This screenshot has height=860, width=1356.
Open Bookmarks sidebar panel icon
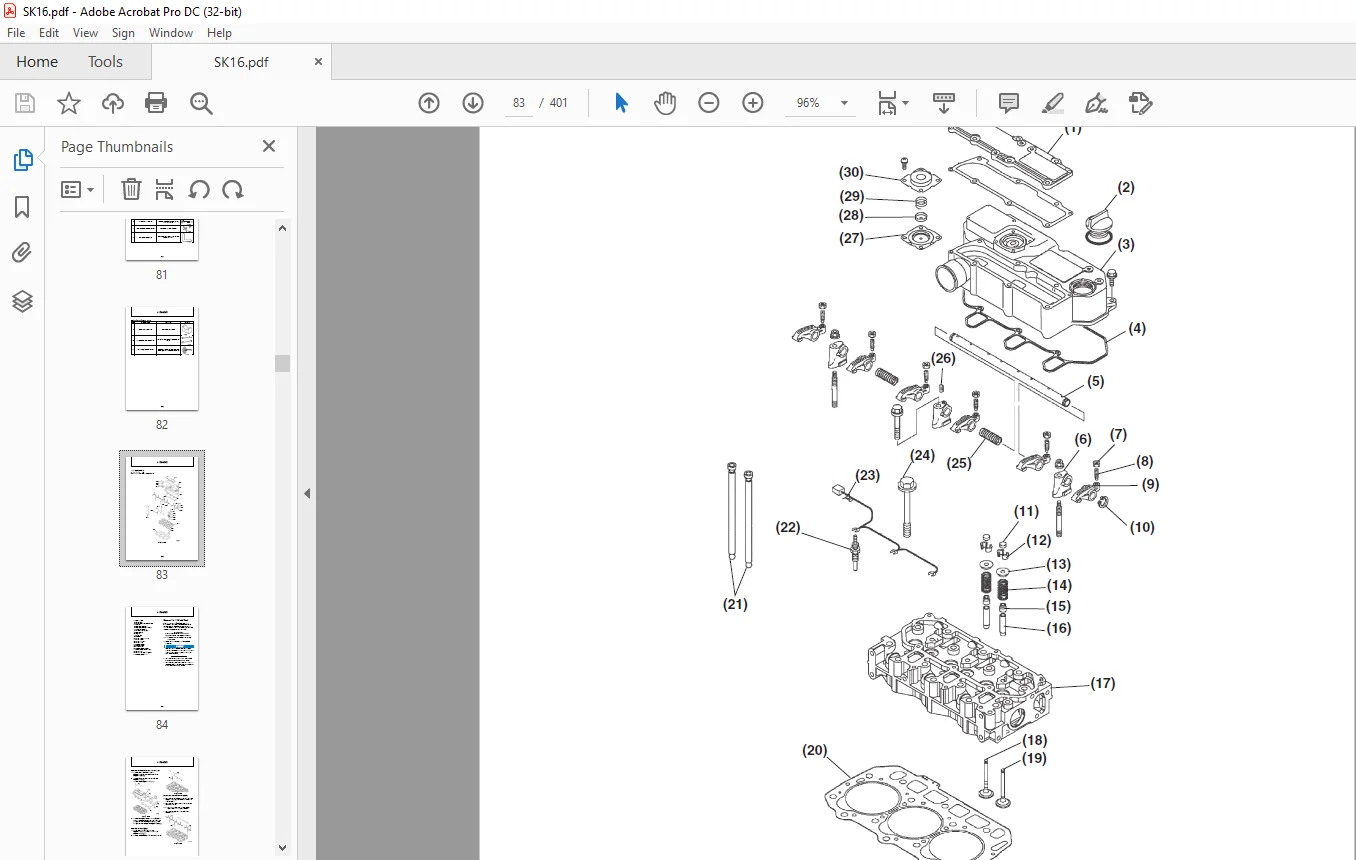click(22, 207)
